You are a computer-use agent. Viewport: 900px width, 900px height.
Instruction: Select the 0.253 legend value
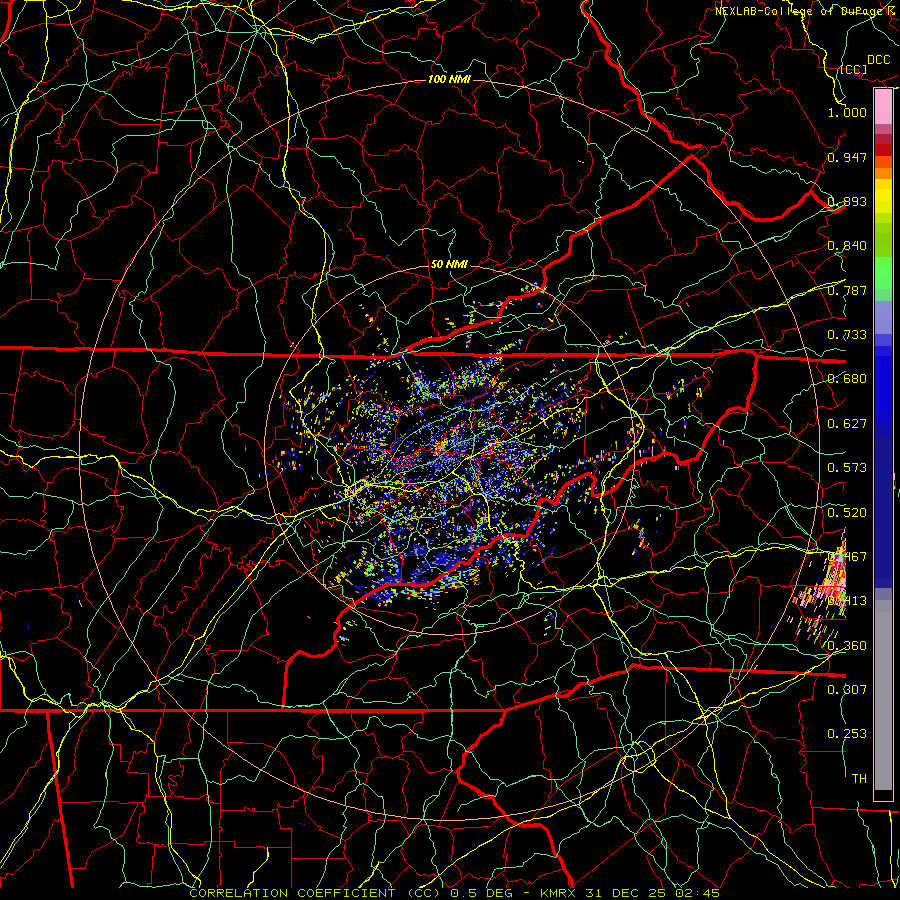point(847,734)
